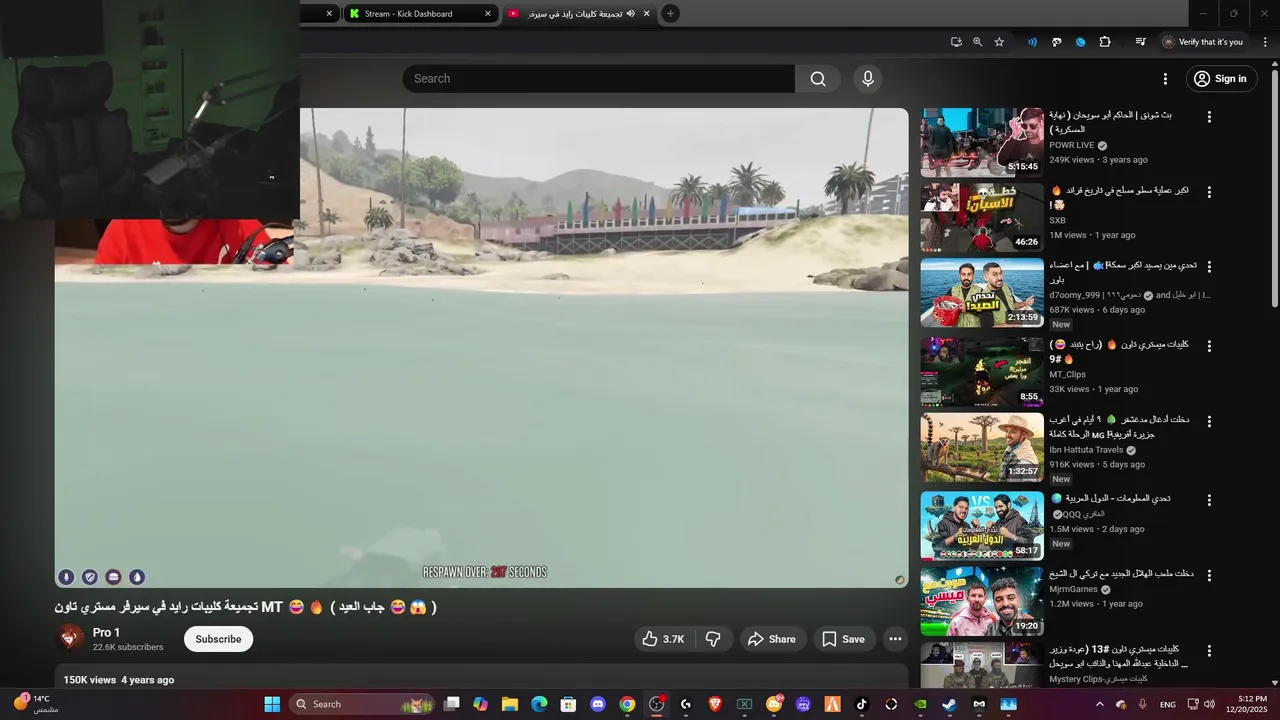Viewport: 1280px width, 720px height.
Task: Open the Pro 1 channel avatar
Action: coord(70,638)
